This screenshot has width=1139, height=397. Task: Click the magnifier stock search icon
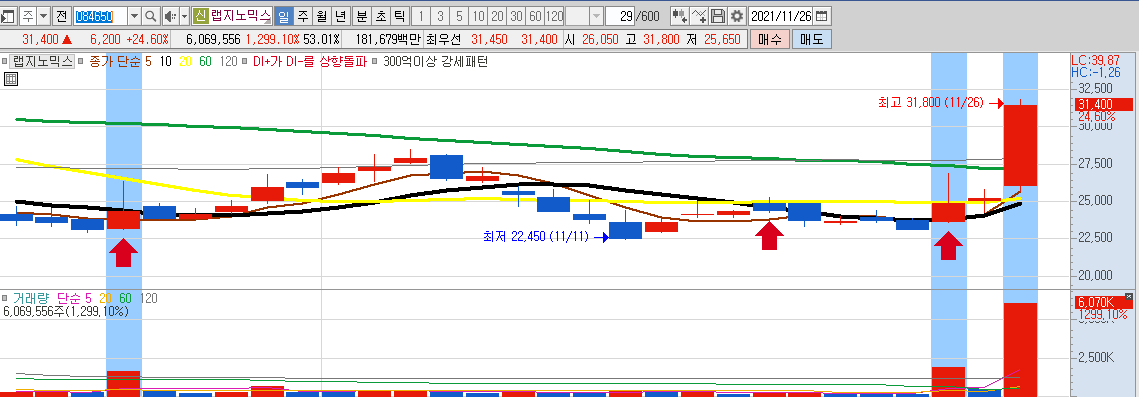[x=150, y=15]
